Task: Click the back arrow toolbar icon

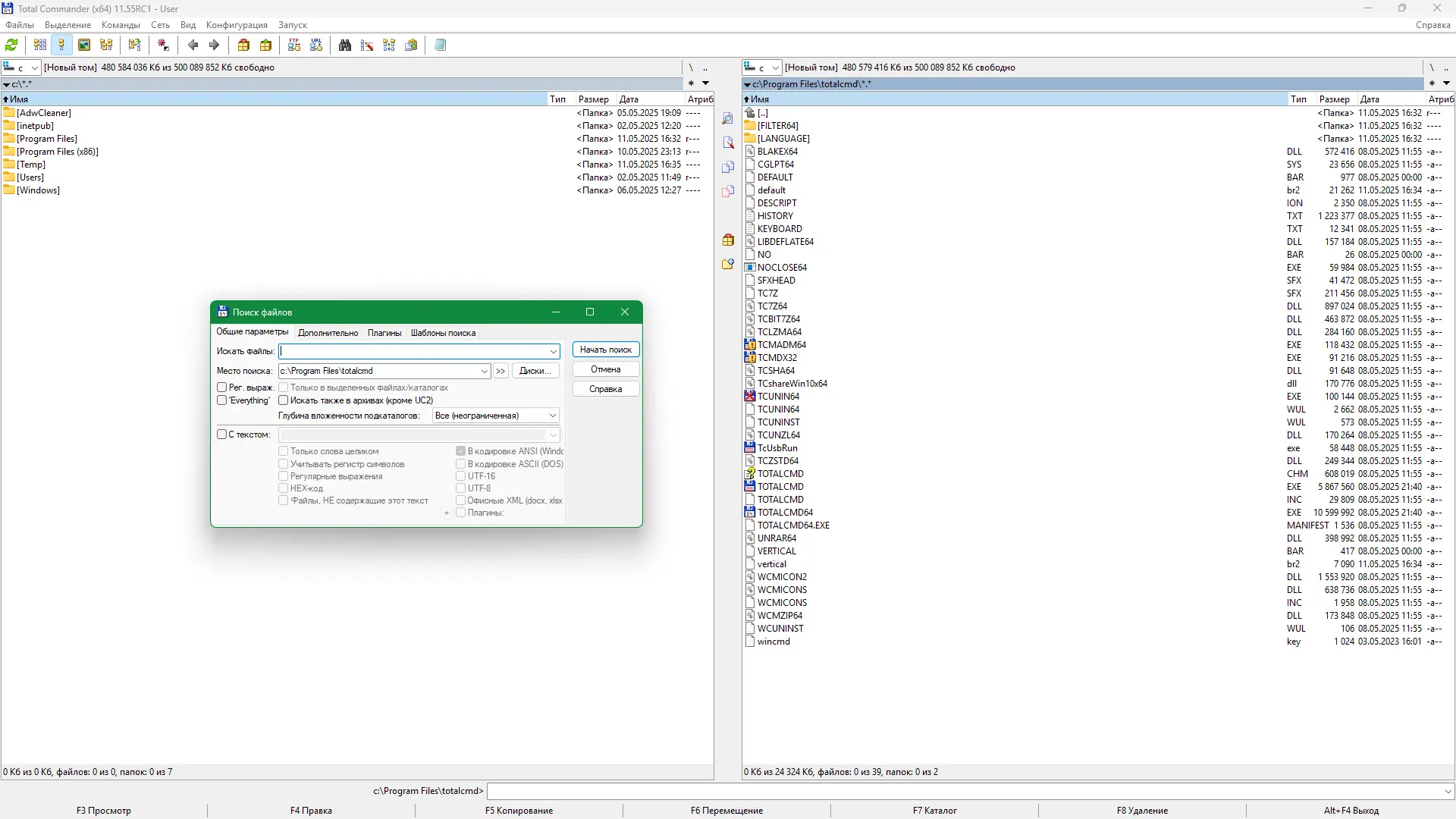Action: [193, 45]
